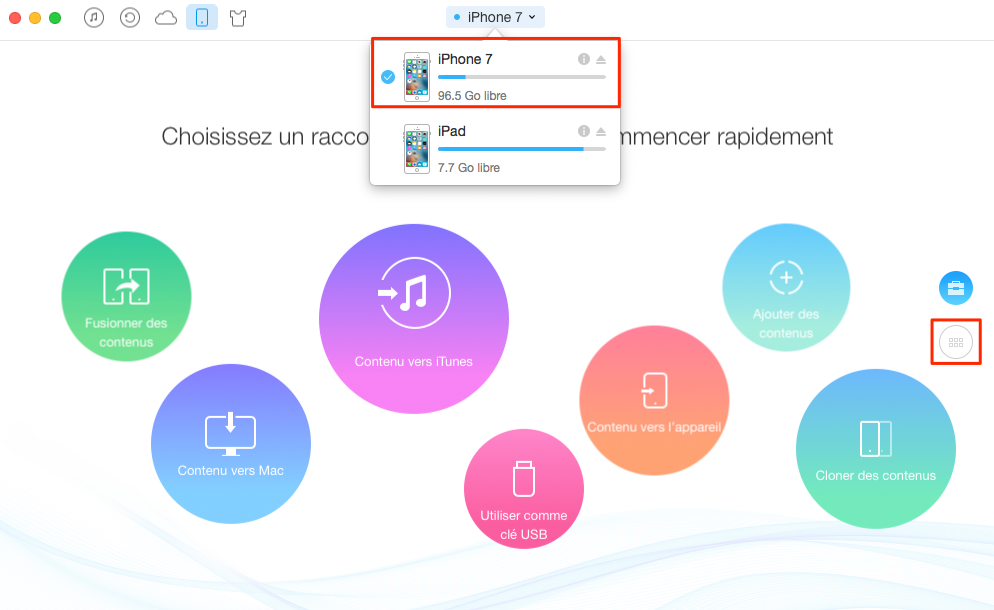This screenshot has height=610, width=994.
Task: Select iPad in device list
Action: [x=495, y=148]
